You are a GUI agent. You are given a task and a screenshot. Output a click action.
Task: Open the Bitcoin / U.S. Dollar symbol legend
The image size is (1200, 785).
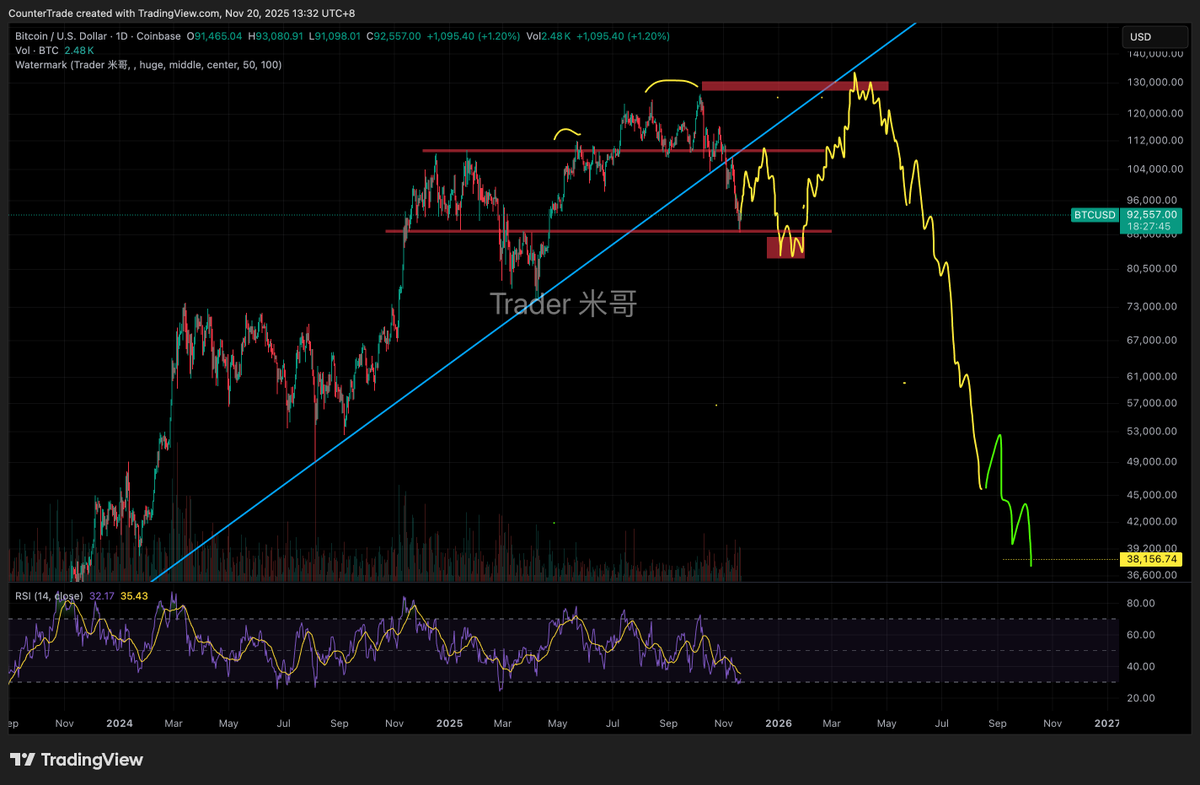60,36
